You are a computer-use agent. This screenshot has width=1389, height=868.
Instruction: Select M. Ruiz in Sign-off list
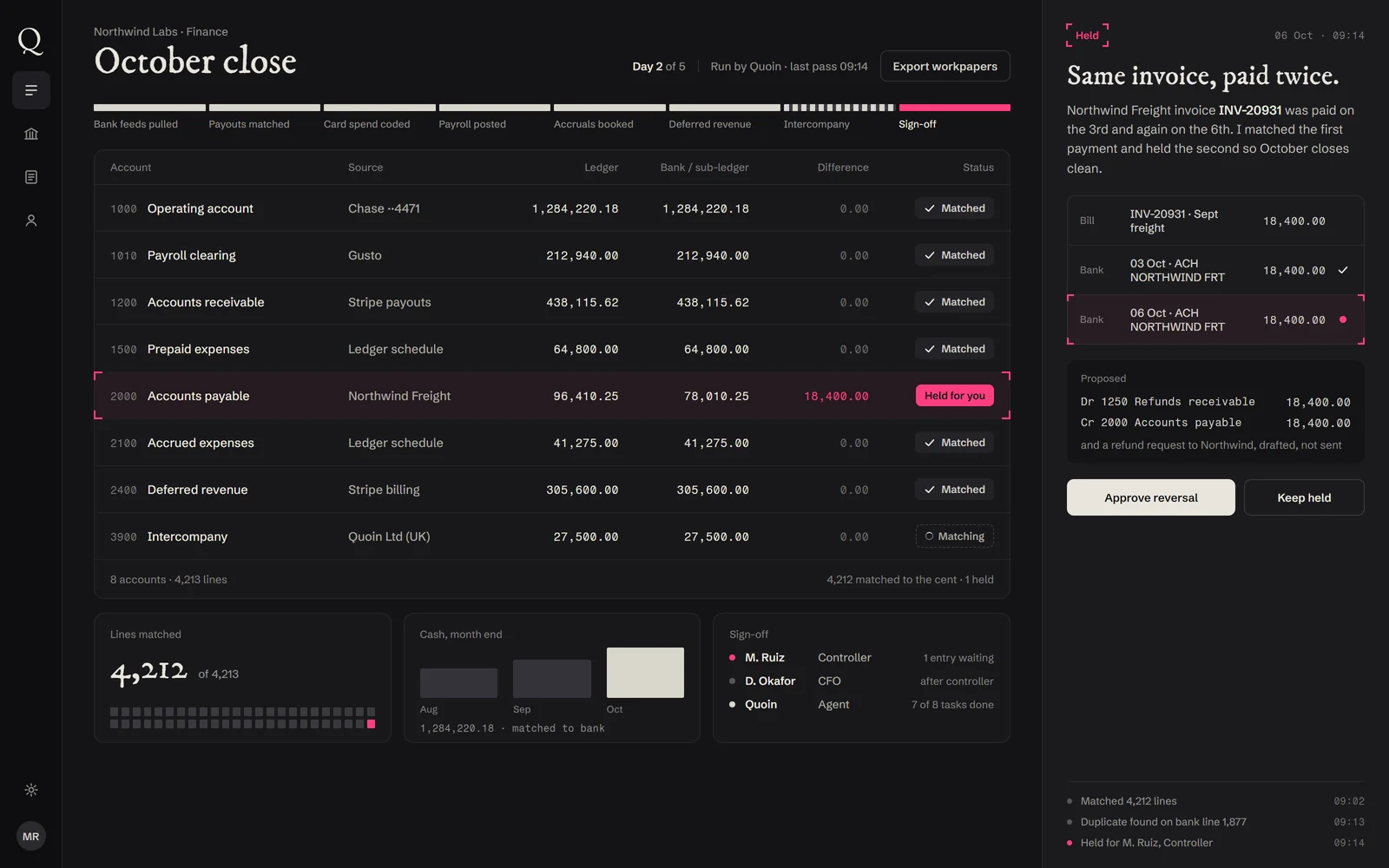[x=765, y=657]
